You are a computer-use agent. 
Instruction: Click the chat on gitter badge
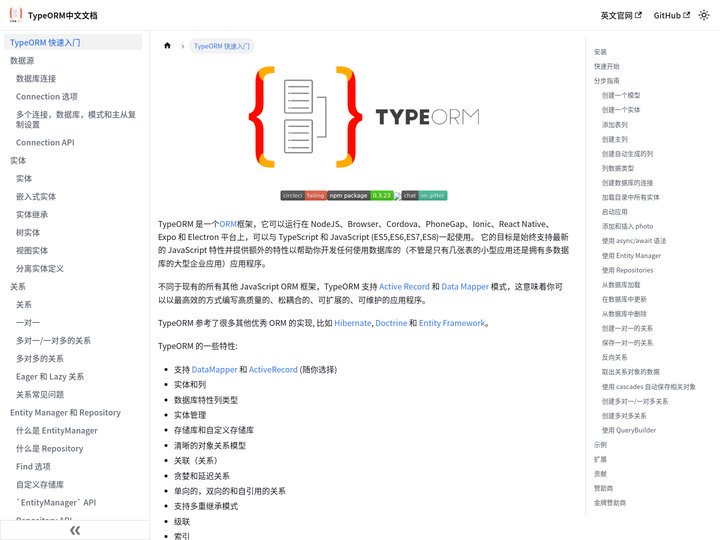pyautogui.click(x=424, y=196)
